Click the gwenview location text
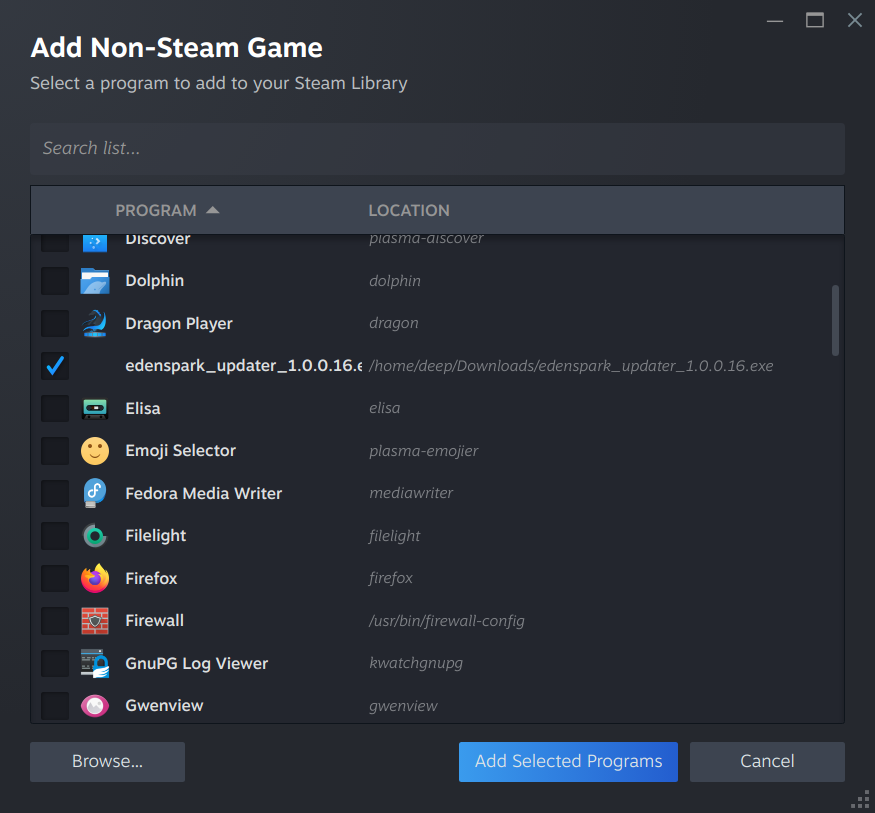 coord(403,706)
